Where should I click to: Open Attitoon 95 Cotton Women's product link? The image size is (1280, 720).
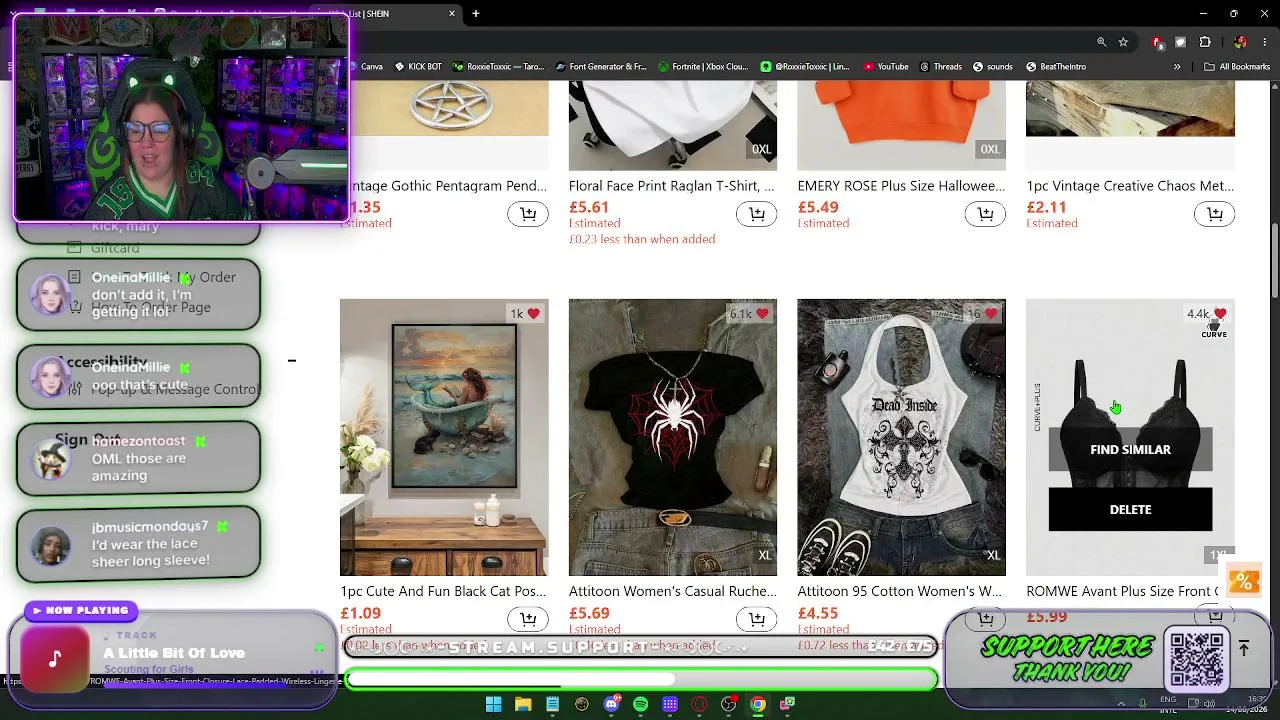click(x=899, y=591)
